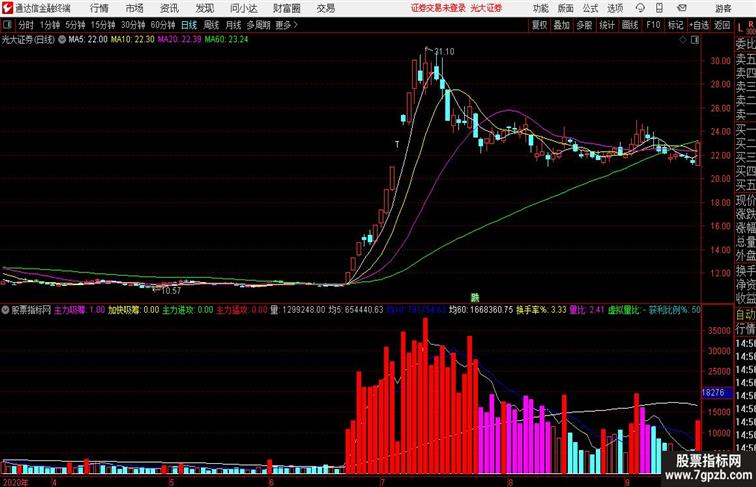Screen dimensions: 756x487
Task: Click the 标记 toolbar button
Action: [675, 25]
